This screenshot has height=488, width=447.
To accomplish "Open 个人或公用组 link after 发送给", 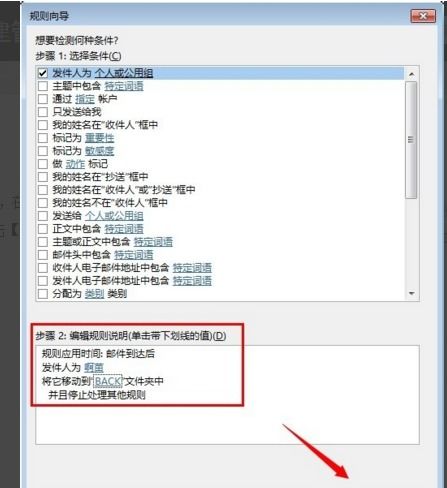I will pos(114,216).
